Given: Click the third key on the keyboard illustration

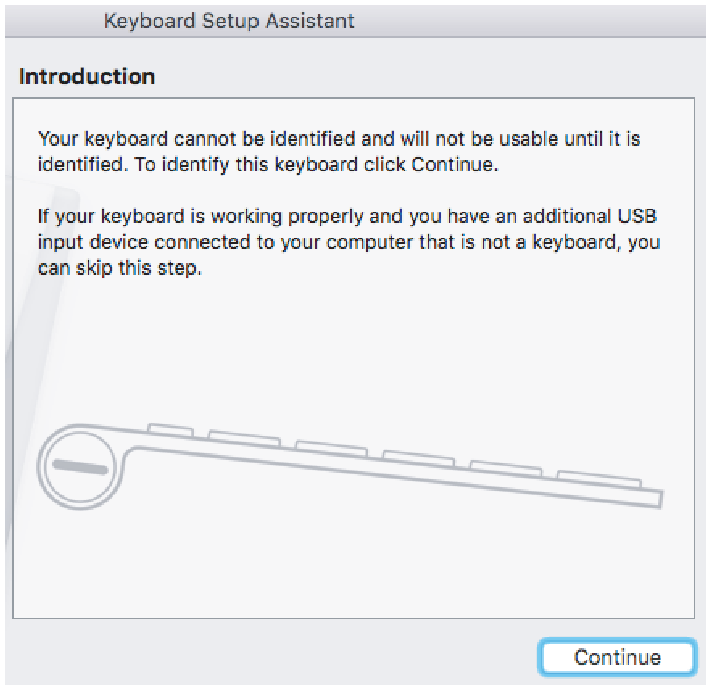Looking at the screenshot, I should click(331, 446).
